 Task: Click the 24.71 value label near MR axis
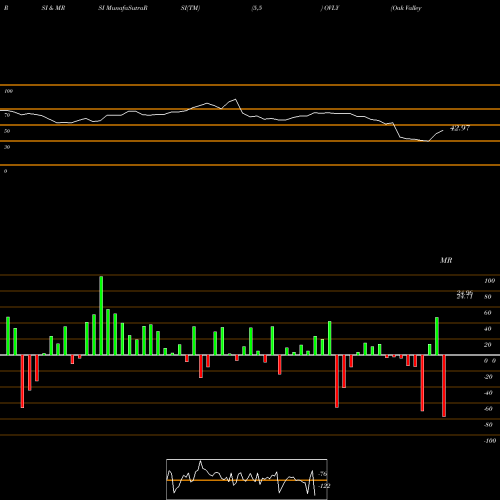[465, 296]
